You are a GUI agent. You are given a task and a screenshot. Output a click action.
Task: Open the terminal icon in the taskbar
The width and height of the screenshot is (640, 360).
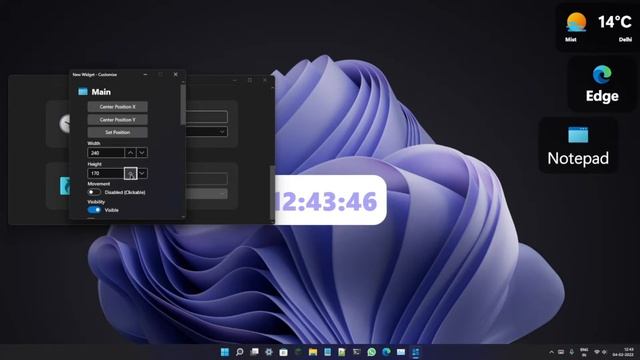(x=357, y=352)
